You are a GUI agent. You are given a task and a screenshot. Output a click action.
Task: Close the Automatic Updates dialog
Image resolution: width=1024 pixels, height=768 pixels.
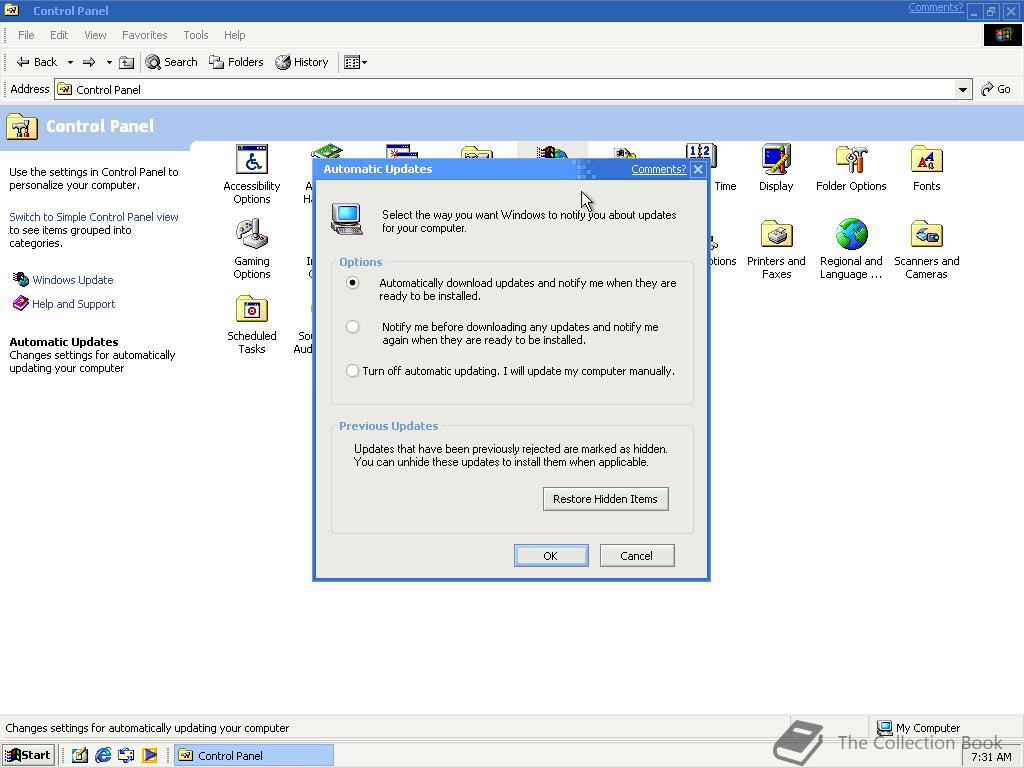pos(698,169)
